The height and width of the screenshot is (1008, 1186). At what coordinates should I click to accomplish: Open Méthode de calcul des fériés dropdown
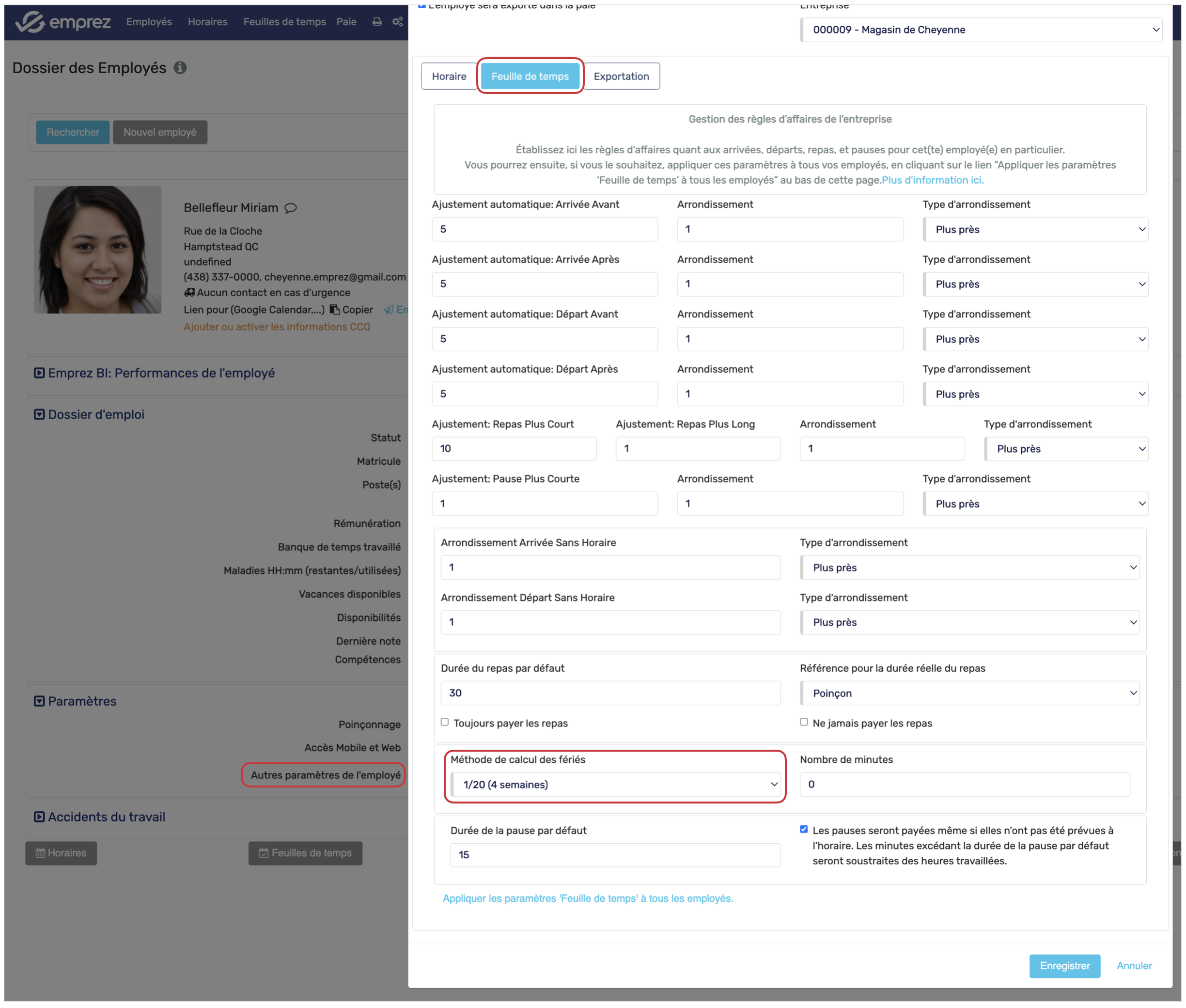[615, 785]
